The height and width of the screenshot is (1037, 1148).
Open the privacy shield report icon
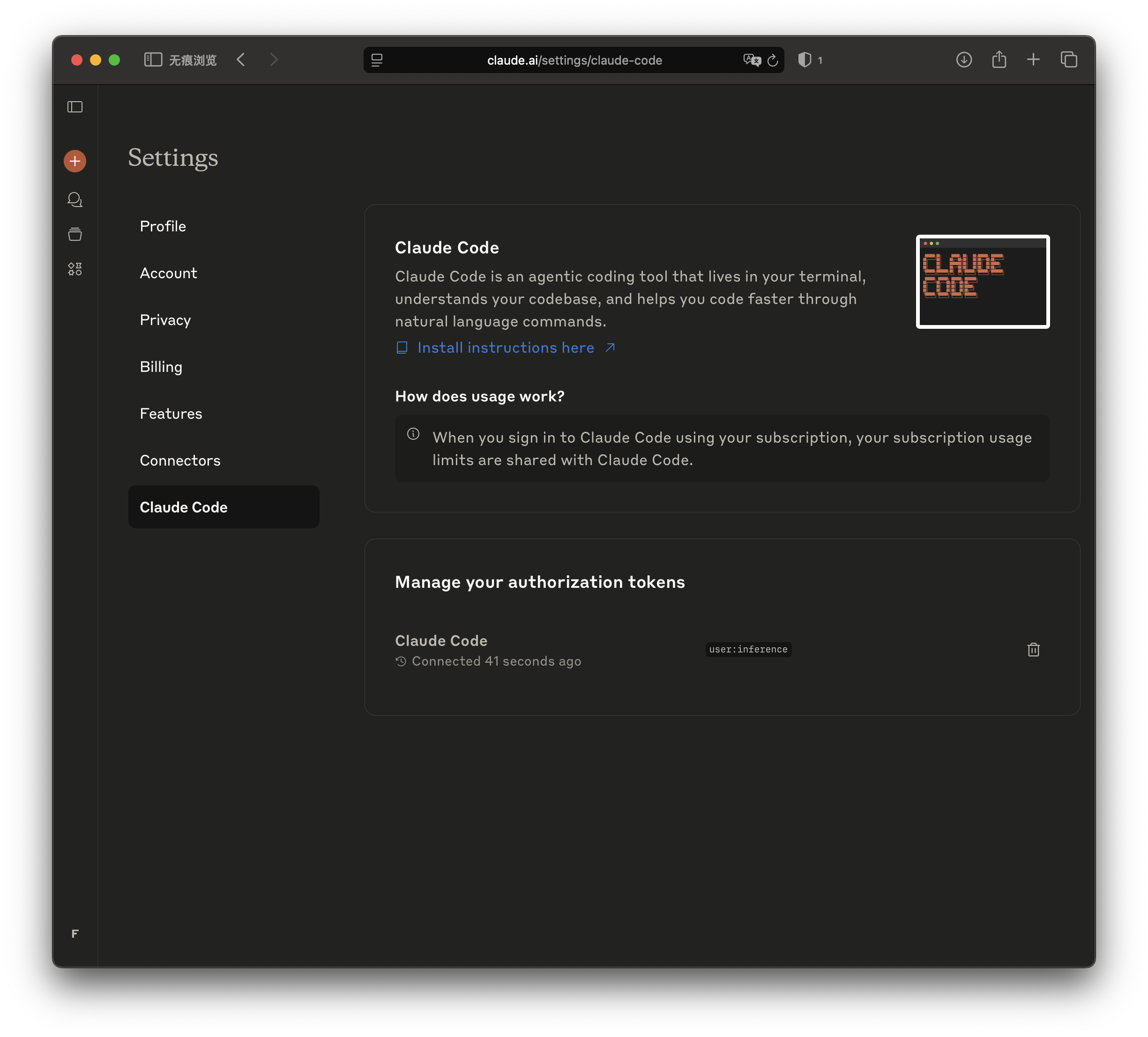[805, 60]
